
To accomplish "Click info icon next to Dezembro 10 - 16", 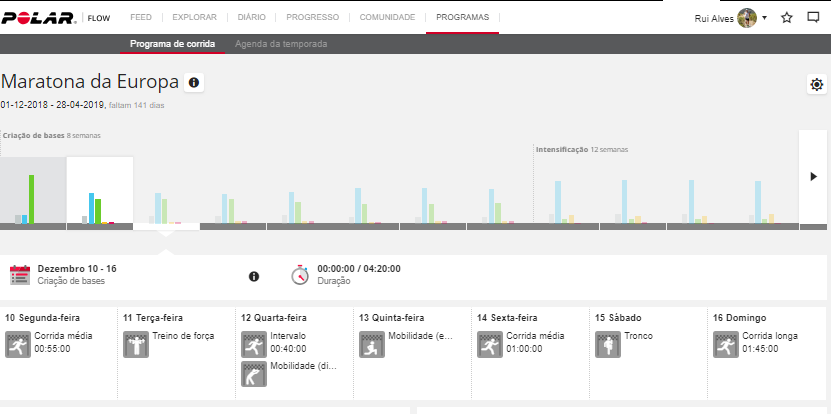I will click(x=254, y=276).
